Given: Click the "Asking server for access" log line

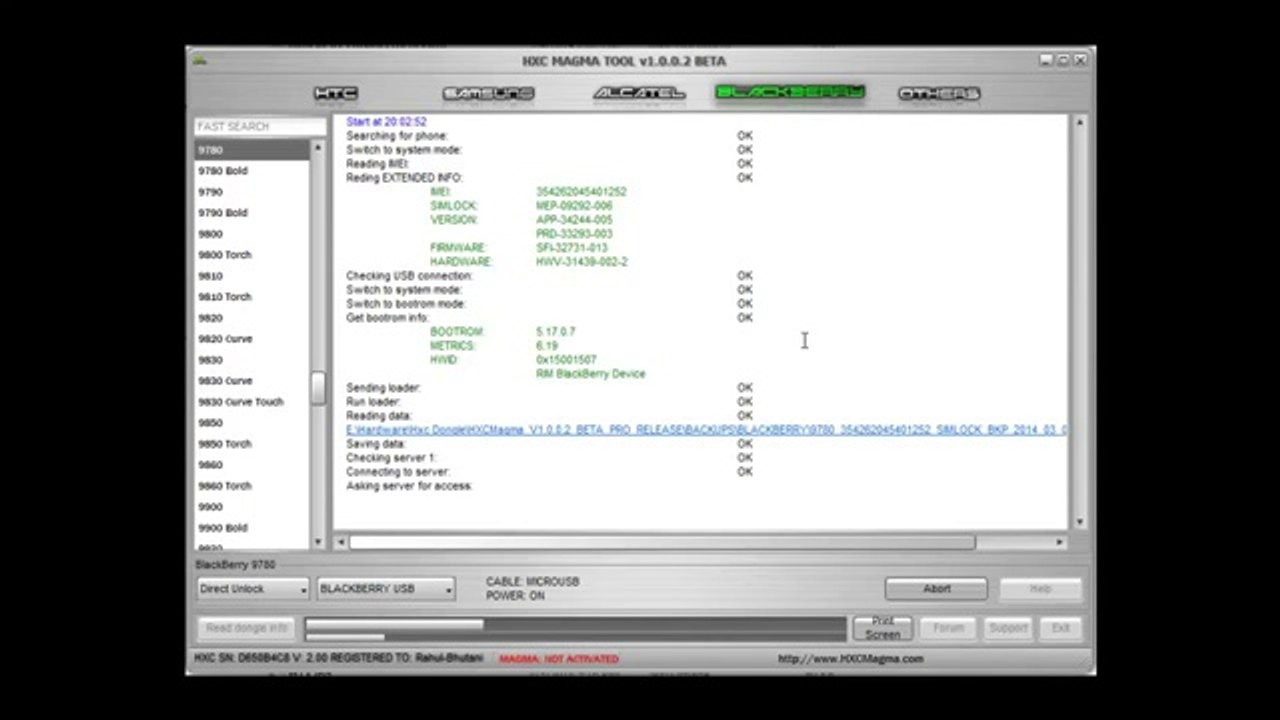Looking at the screenshot, I should [409, 486].
